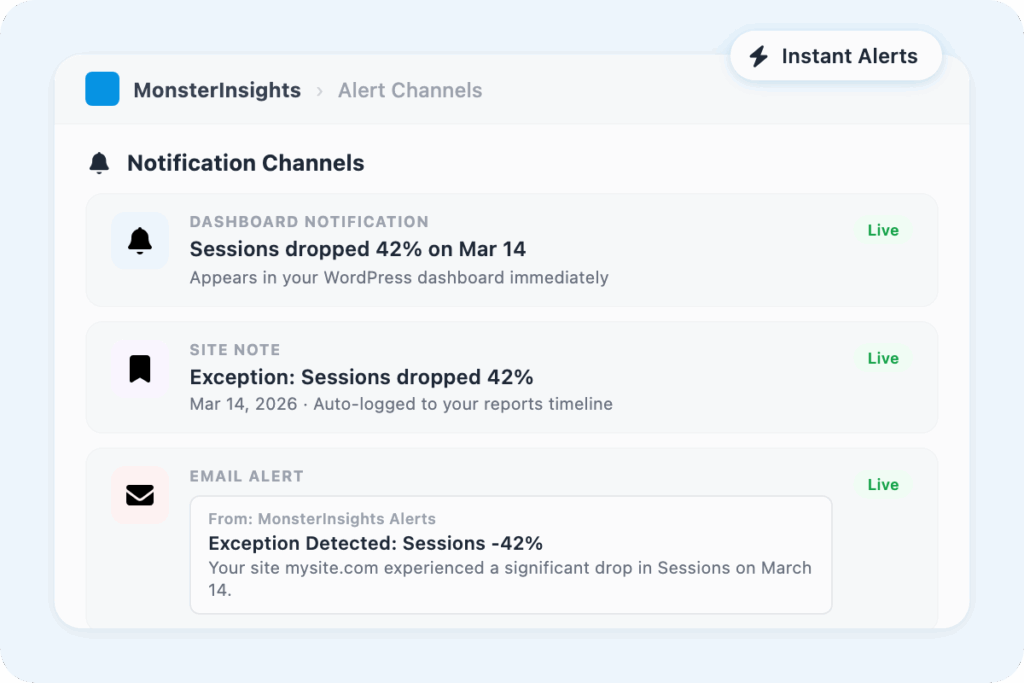Go to Alert Channels breadcrumb item
The width and height of the screenshot is (1024, 683).
click(x=410, y=90)
